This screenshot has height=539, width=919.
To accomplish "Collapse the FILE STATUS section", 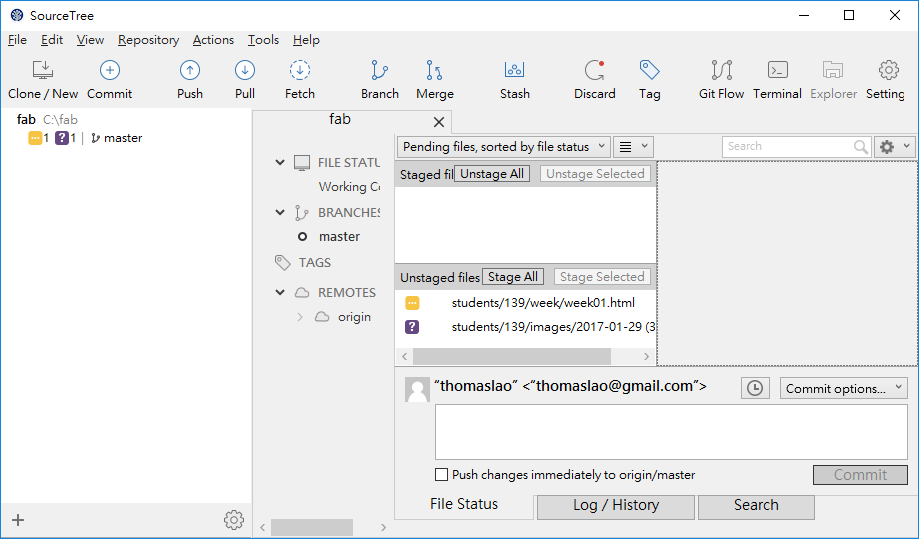I will 280,162.
